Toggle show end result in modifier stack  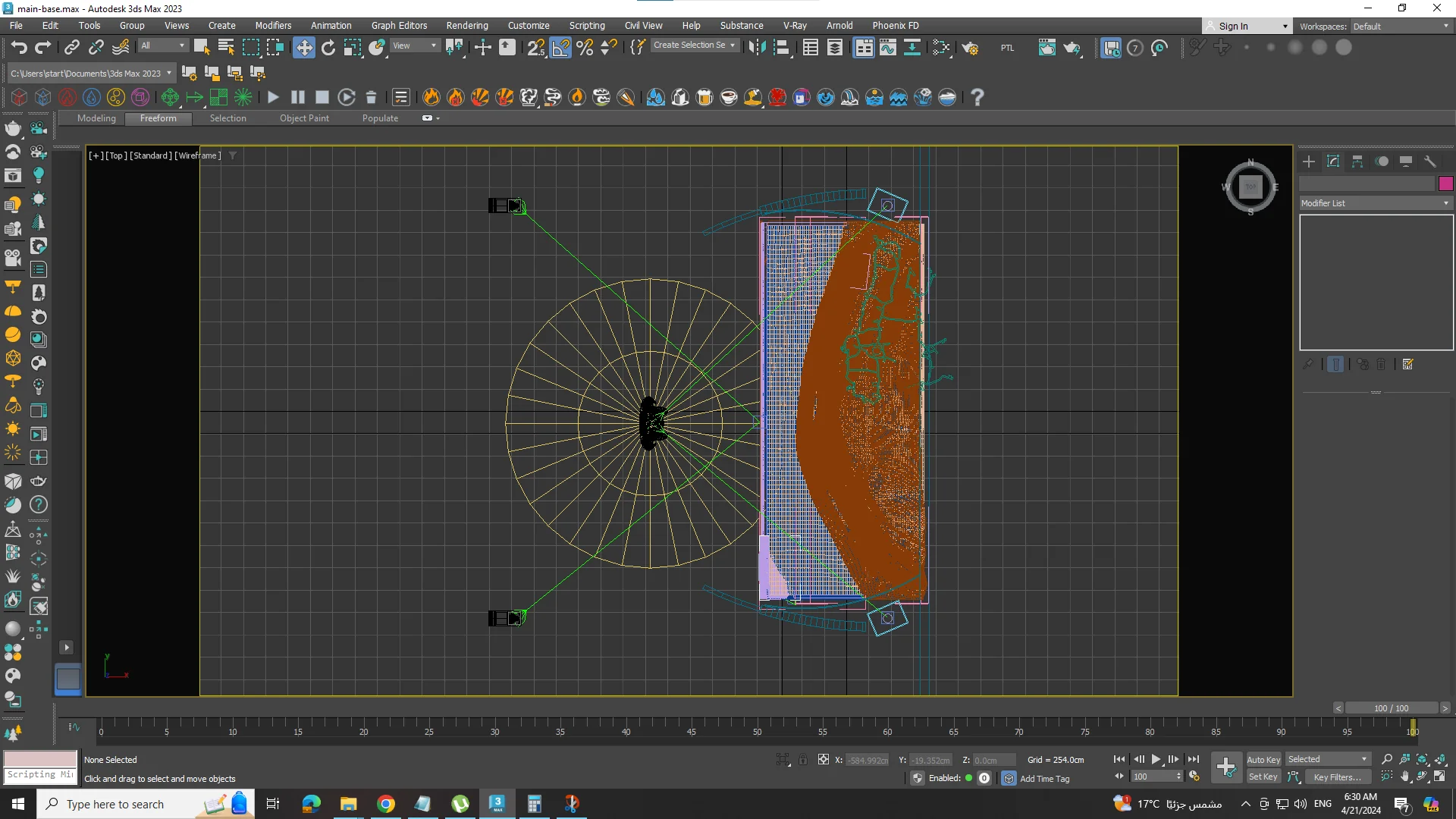click(x=1336, y=365)
